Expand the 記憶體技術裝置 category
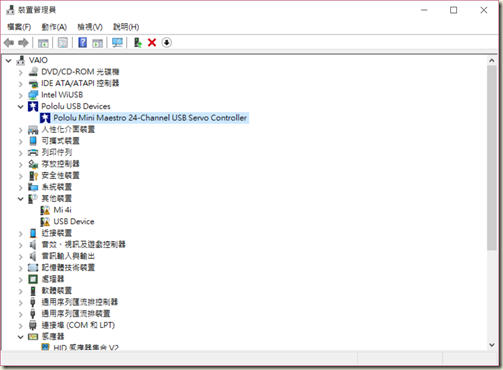This screenshot has width=503, height=370. coord(21,268)
